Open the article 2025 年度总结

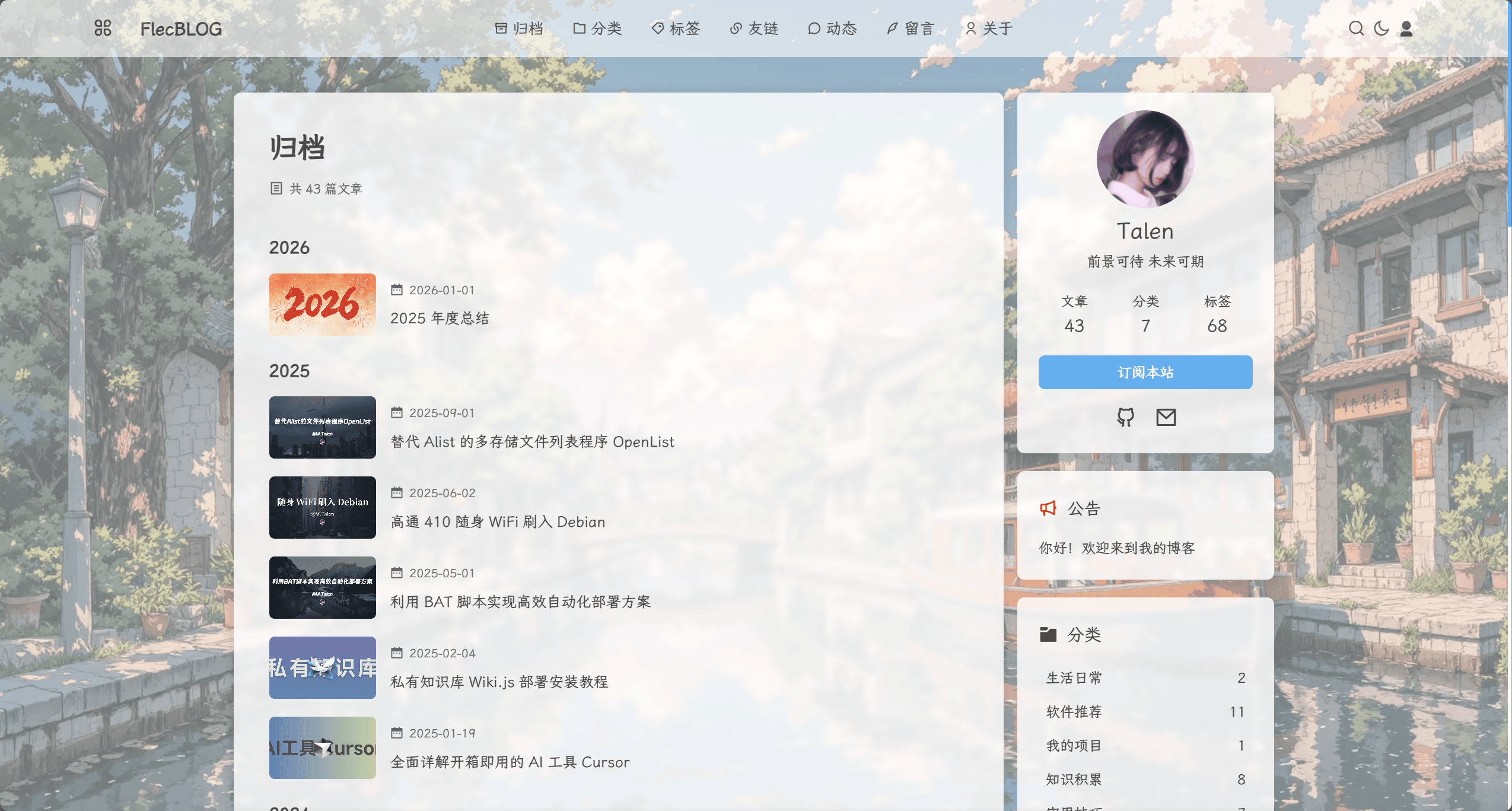441,318
